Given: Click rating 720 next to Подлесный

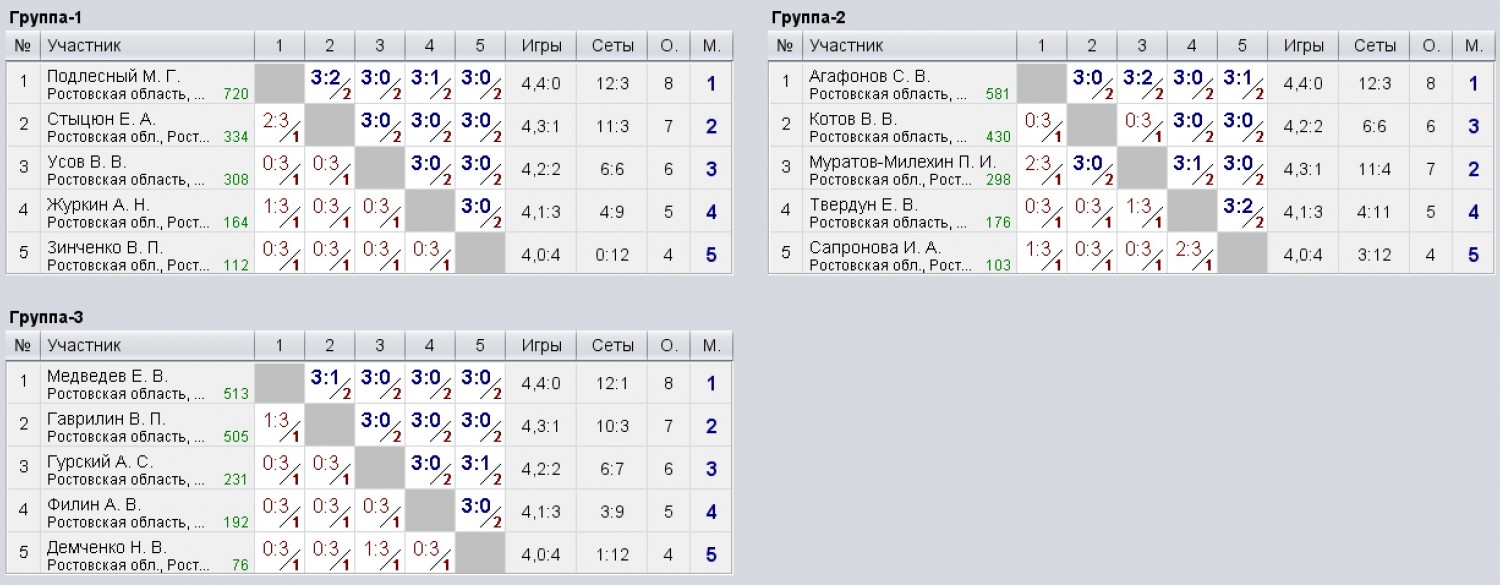Looking at the screenshot, I should [x=235, y=94].
